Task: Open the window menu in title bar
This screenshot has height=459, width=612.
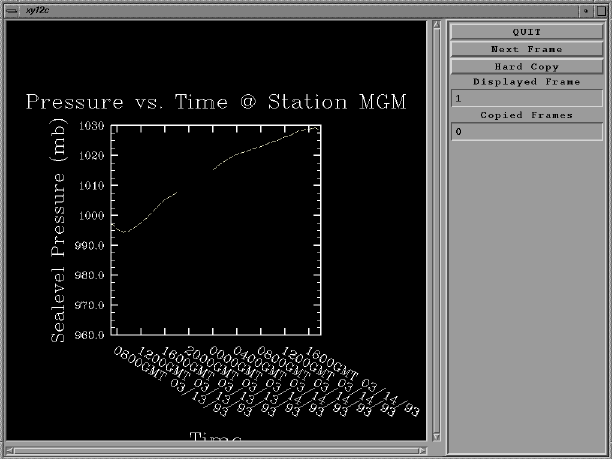Action: [9, 9]
